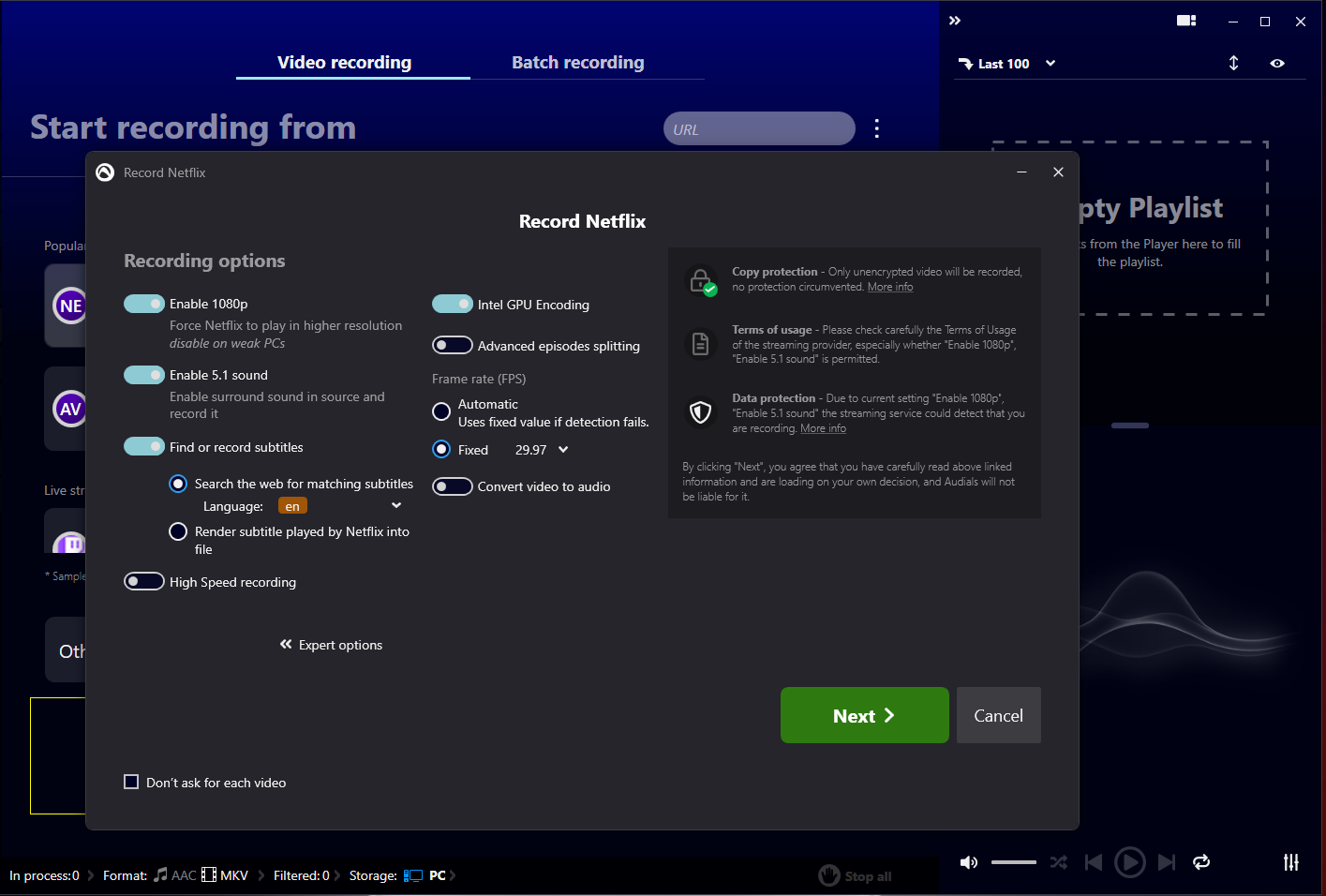The width and height of the screenshot is (1326, 896).
Task: Check Don't ask for each video
Action: [131, 782]
